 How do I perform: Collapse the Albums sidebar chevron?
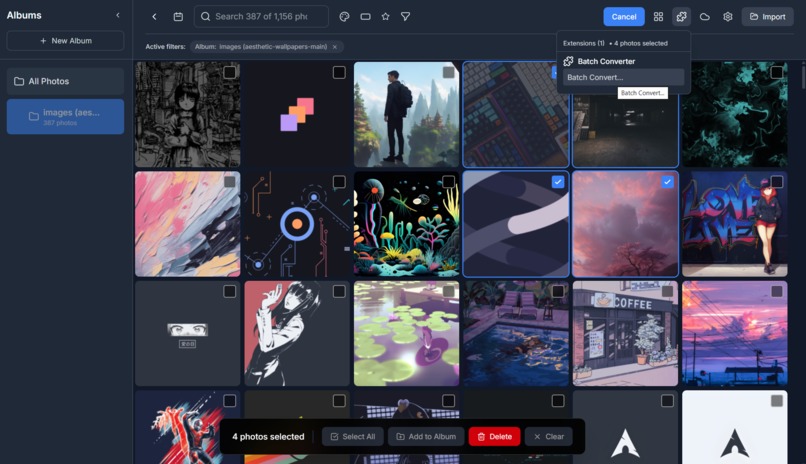click(x=118, y=15)
